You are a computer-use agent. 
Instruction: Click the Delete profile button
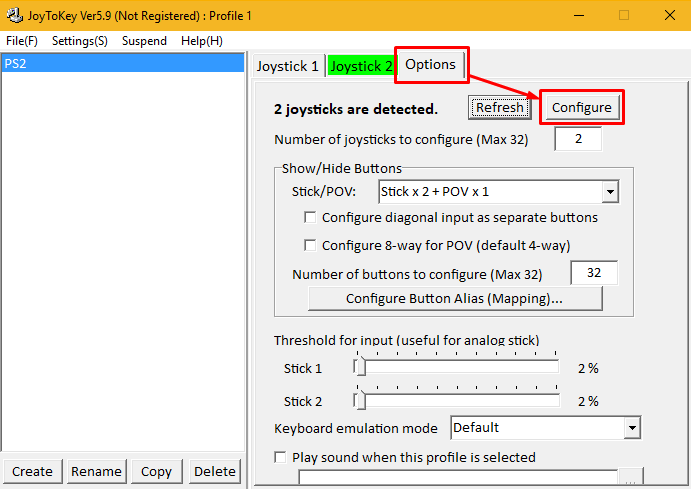215,472
